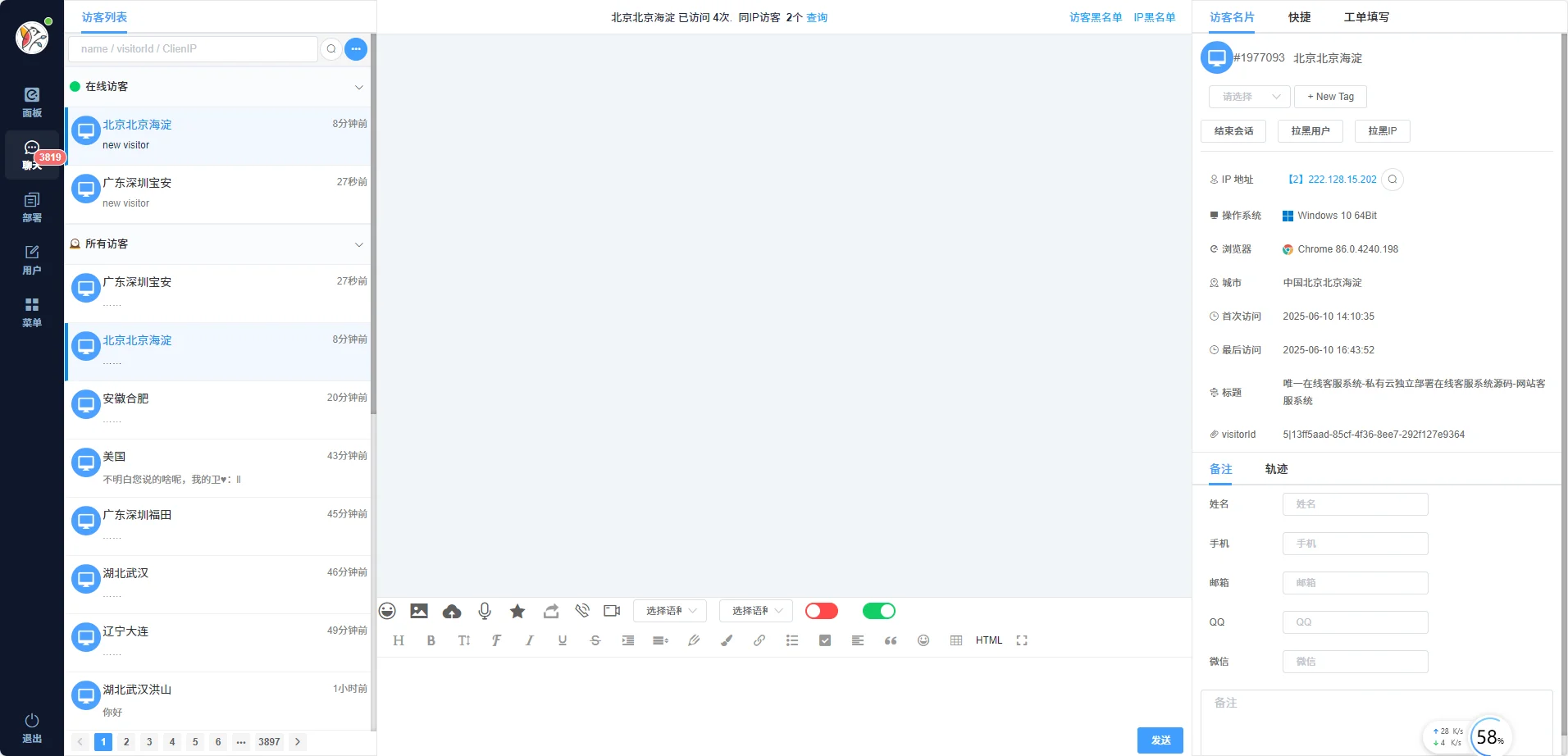Add a tag with + New Tag

point(1330,97)
